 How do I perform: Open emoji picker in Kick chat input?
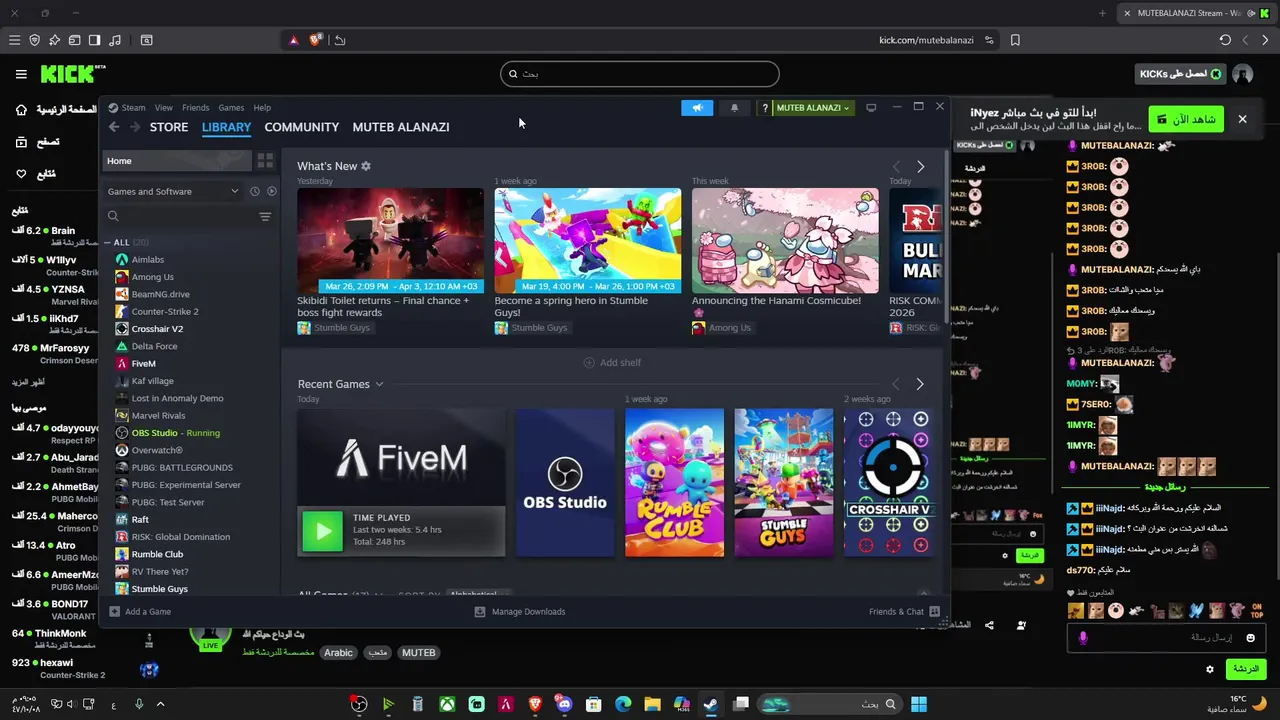click(1250, 638)
